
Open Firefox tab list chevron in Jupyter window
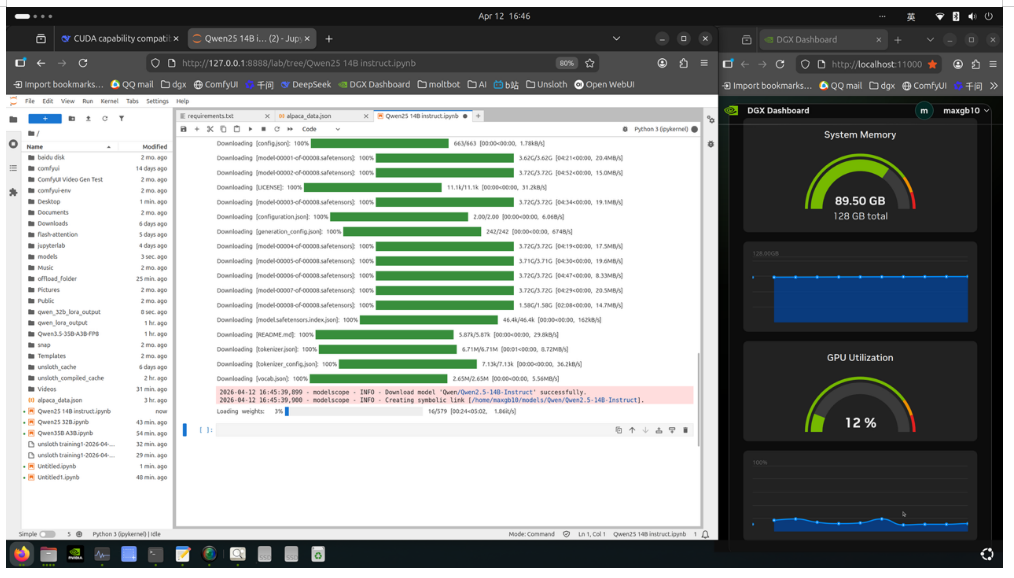click(616, 39)
